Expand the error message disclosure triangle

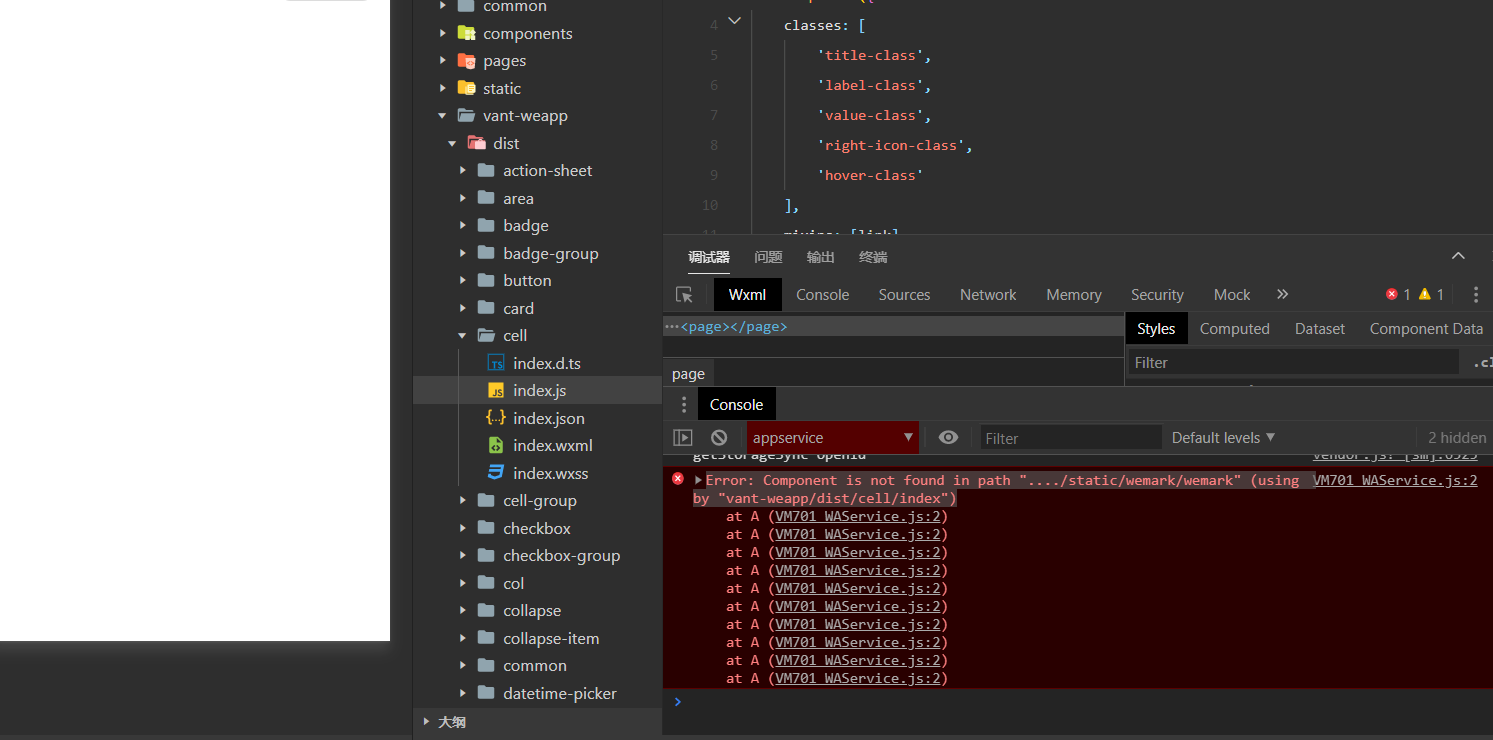tap(698, 481)
